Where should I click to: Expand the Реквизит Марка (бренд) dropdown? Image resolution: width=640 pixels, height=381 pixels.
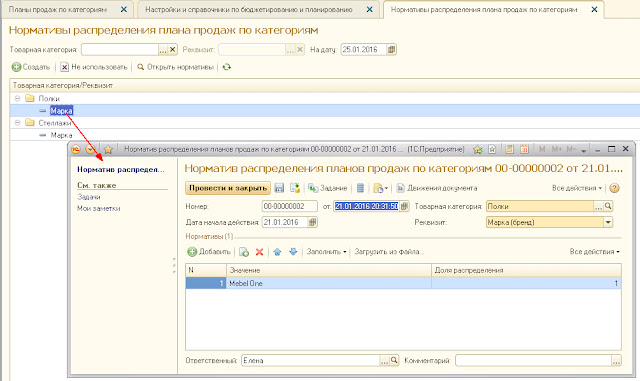point(608,222)
